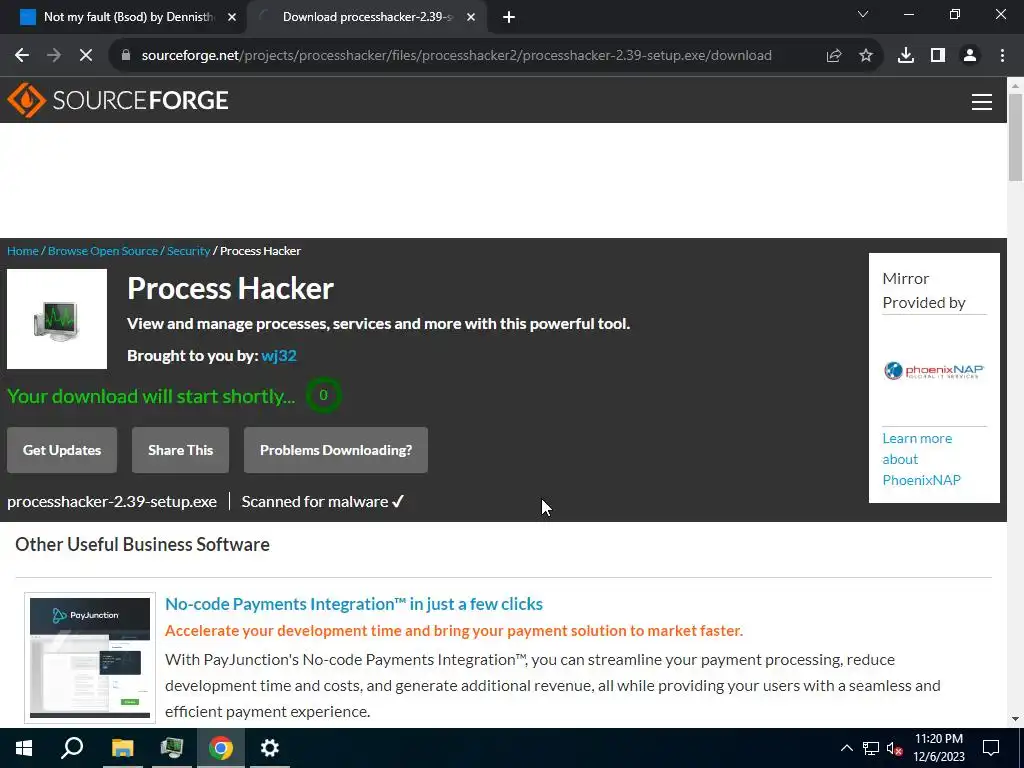Click the Get Updates button
1024x768 pixels.
(x=62, y=450)
